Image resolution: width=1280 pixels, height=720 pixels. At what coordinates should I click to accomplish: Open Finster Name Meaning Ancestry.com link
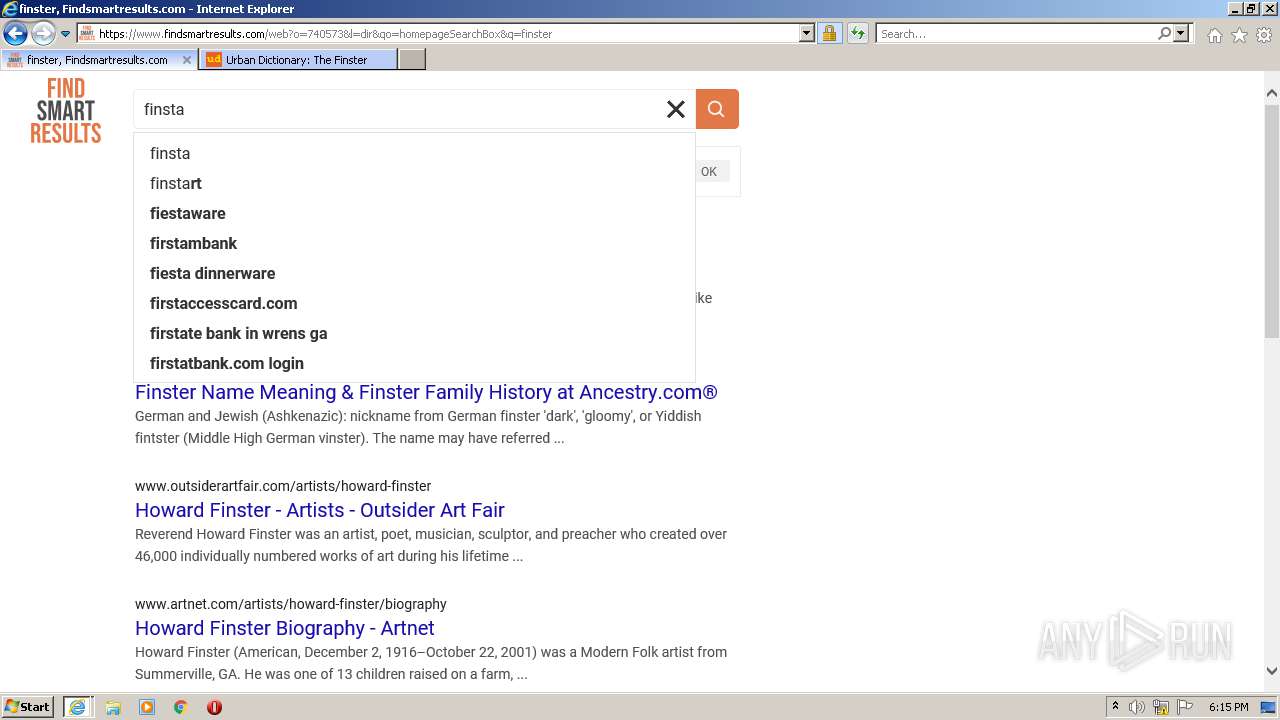[426, 392]
